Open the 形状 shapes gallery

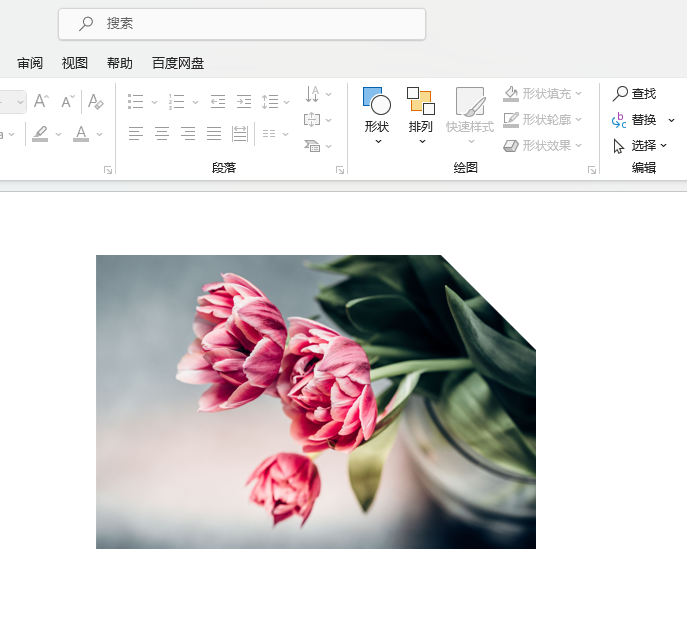click(x=377, y=116)
